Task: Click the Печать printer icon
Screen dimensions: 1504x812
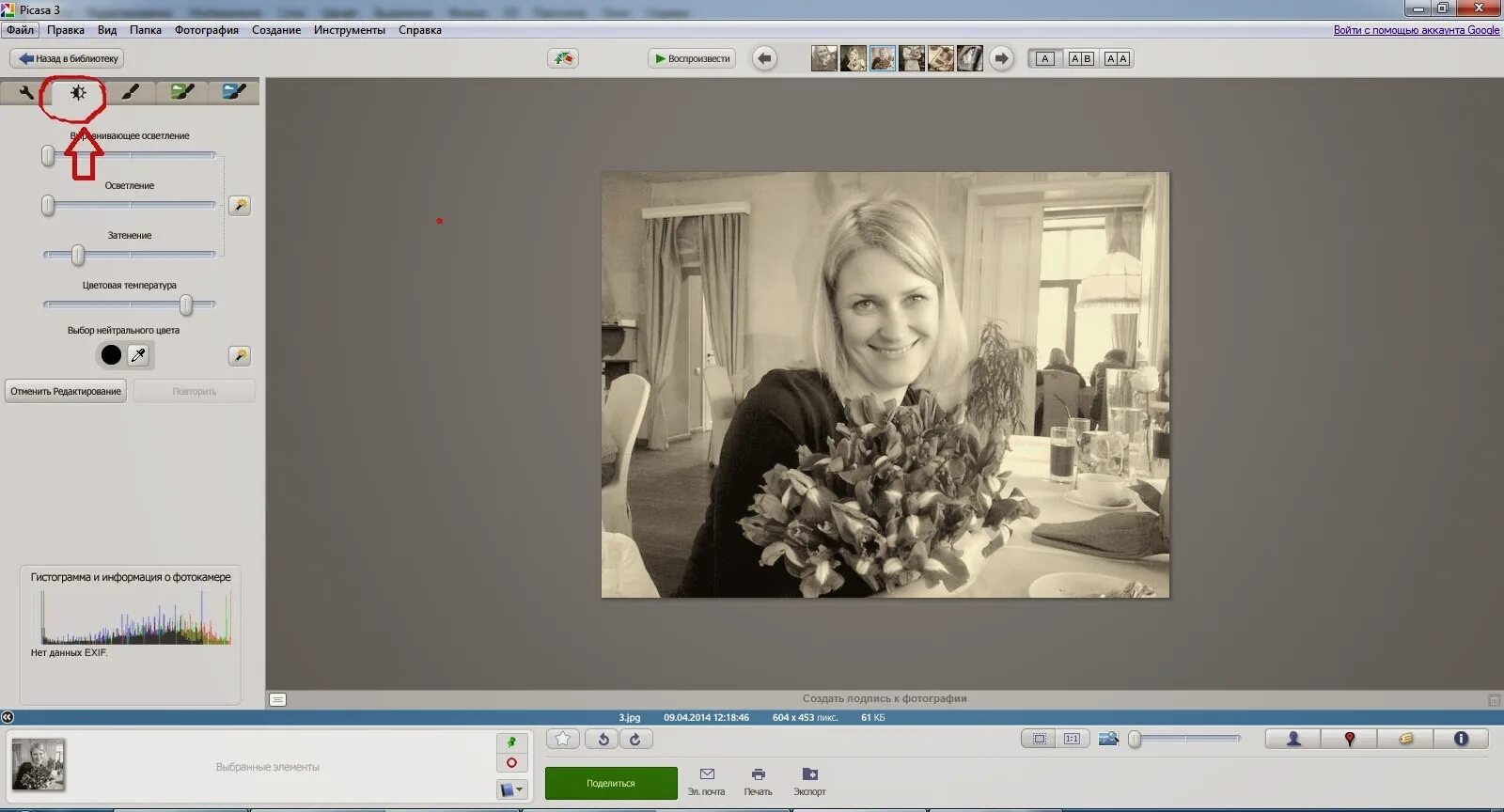Action: tap(758, 781)
